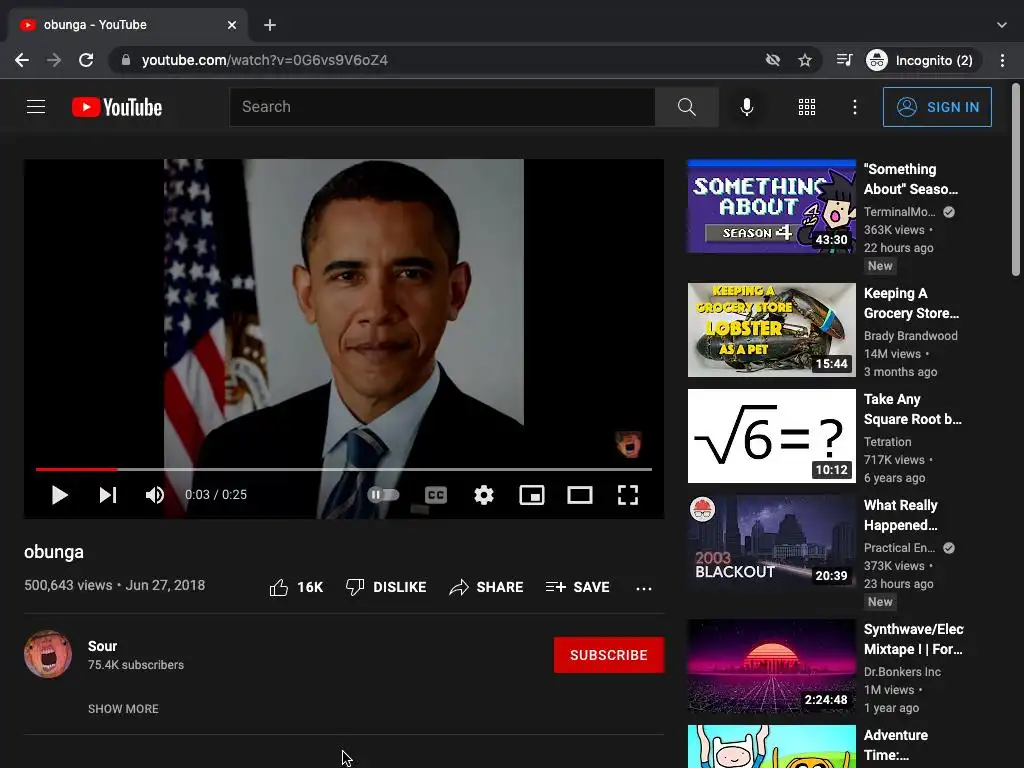
Task: Open the Something About Season 4 thumbnail
Action: [x=772, y=206]
